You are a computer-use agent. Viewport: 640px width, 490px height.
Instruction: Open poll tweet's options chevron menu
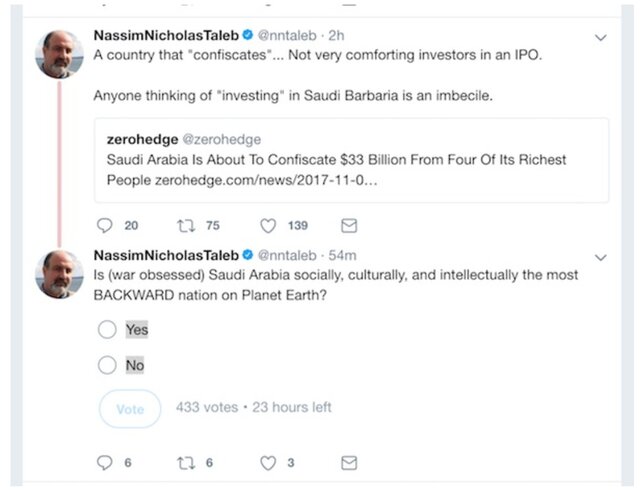[600, 257]
